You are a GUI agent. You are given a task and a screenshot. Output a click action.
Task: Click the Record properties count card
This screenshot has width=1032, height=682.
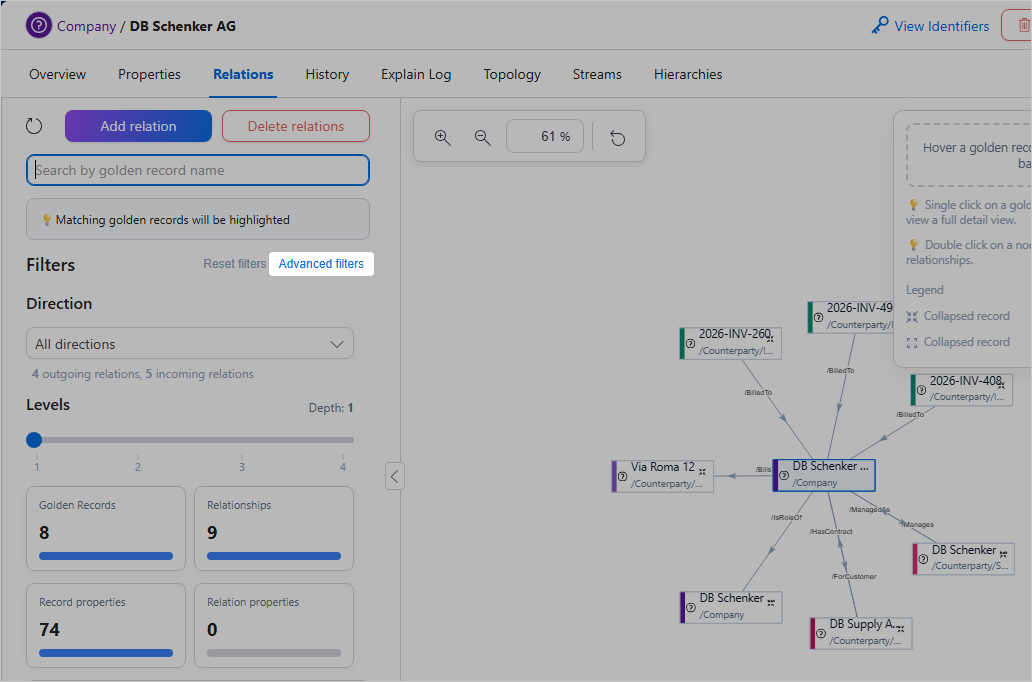point(106,625)
